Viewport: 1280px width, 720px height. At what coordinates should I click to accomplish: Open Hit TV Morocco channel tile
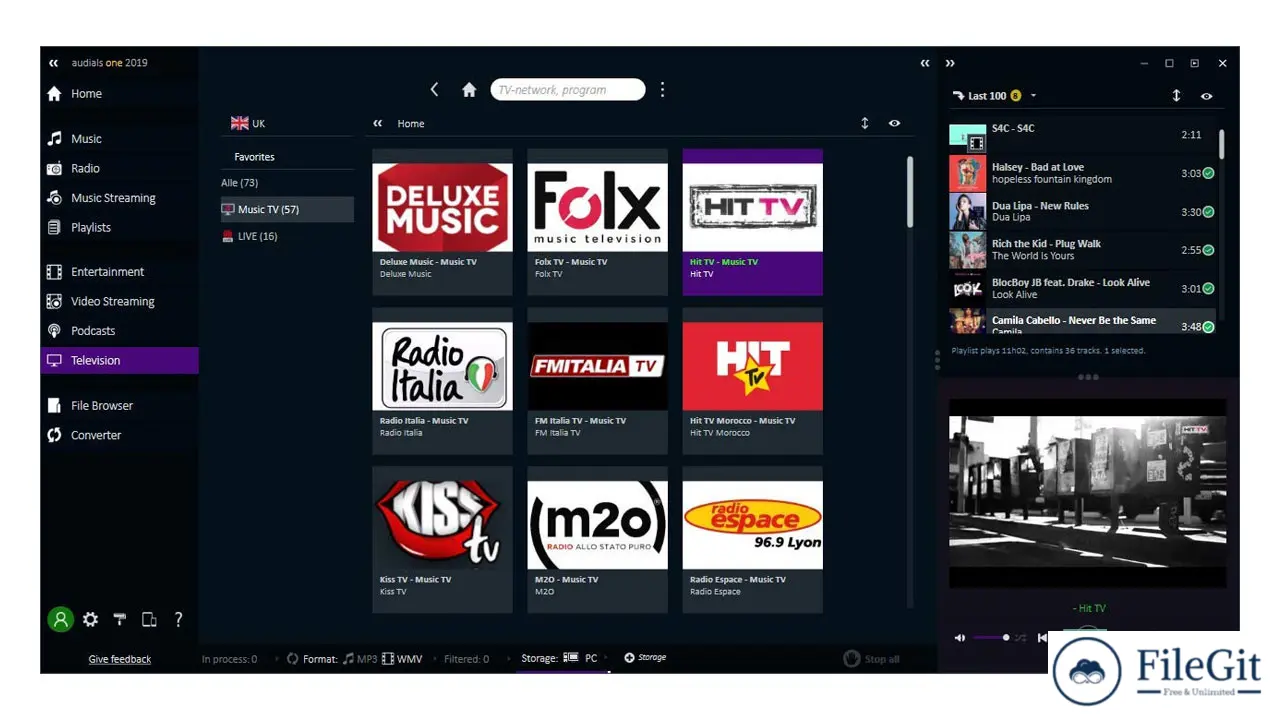(753, 381)
